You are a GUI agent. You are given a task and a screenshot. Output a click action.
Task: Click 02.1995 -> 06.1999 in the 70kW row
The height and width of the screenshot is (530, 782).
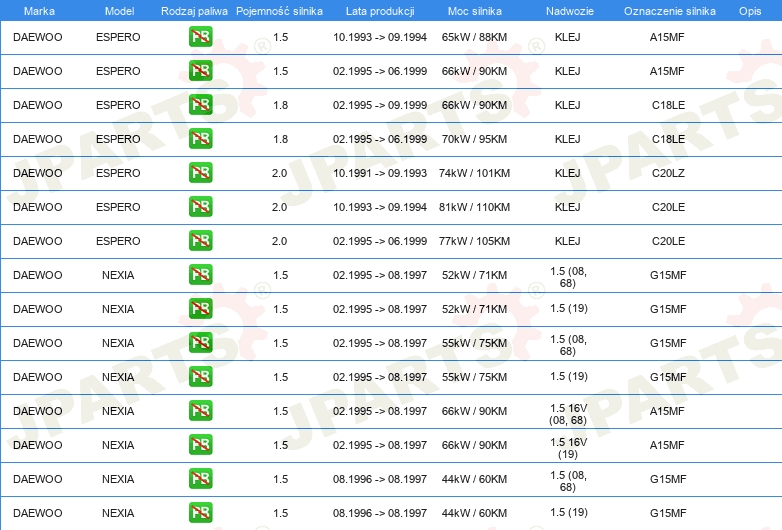[380, 139]
